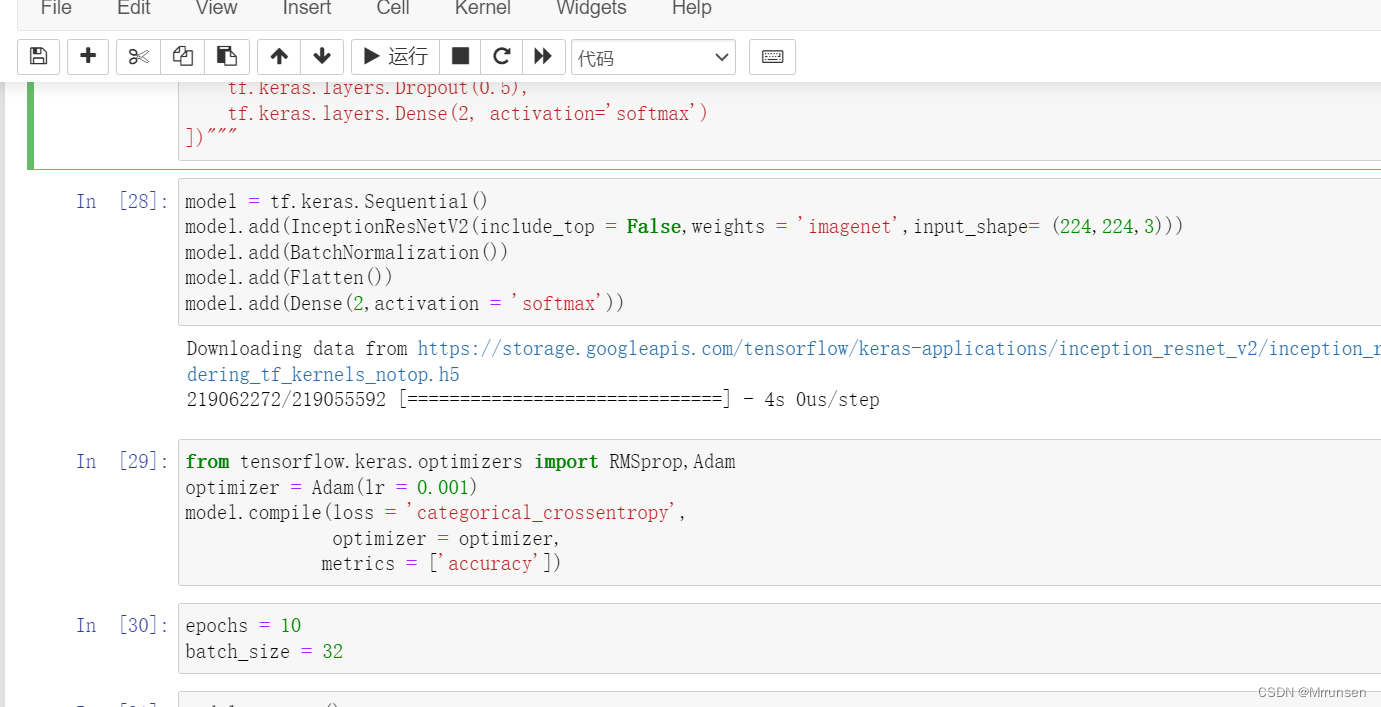
Task: Cut selected cells with the scissors icon
Action: point(138,57)
